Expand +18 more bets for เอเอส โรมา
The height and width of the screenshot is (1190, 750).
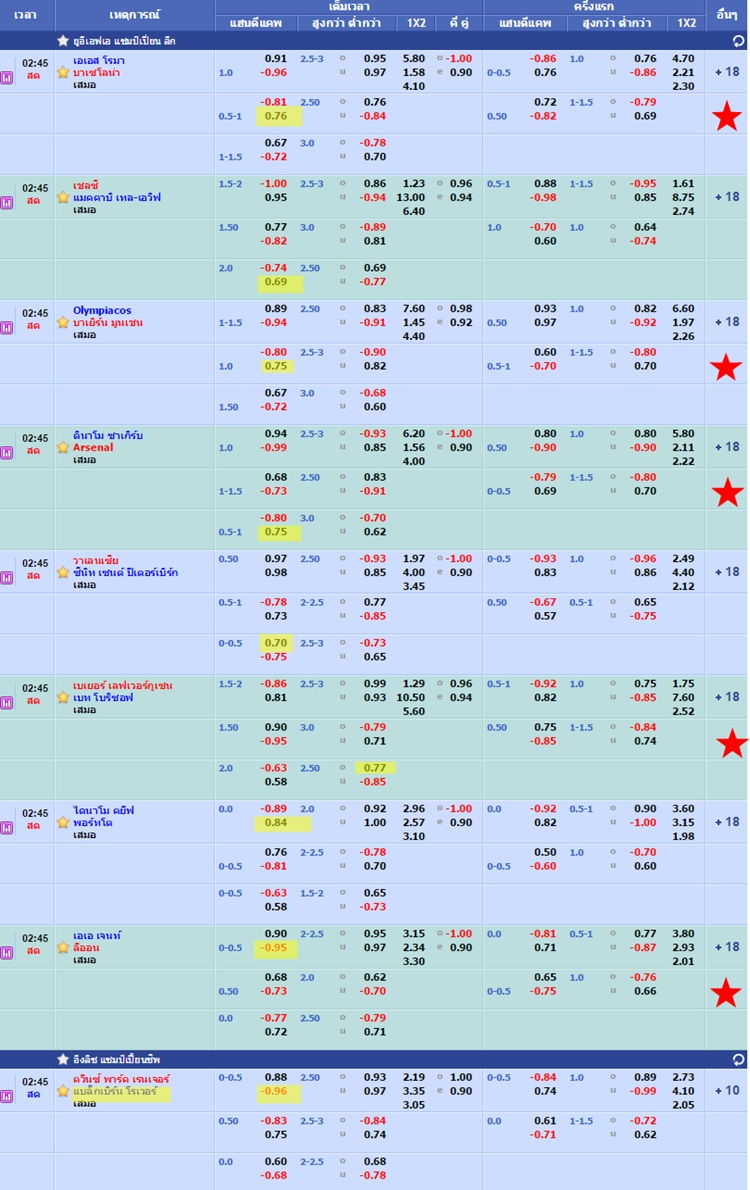pyautogui.click(x=726, y=72)
